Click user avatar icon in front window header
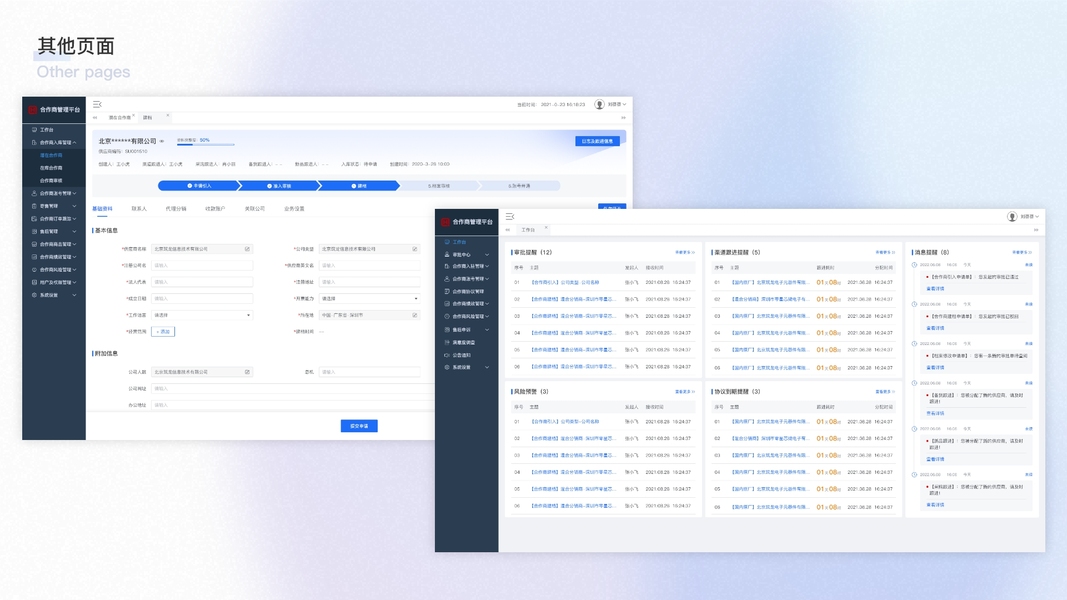Screen dimensions: 1067x600 [1012, 216]
